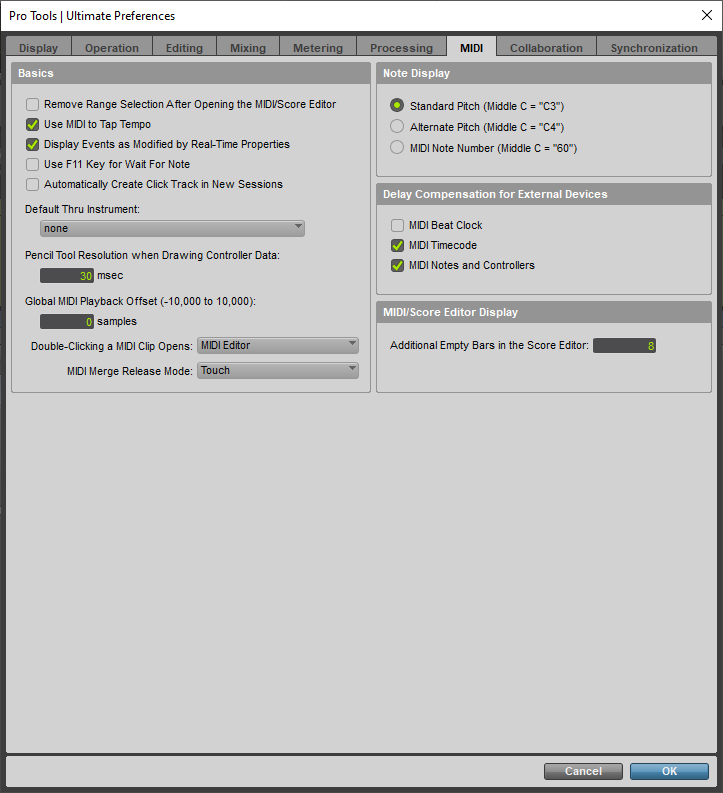This screenshot has width=723, height=793.
Task: Select the Mixing tab
Action: point(248,48)
